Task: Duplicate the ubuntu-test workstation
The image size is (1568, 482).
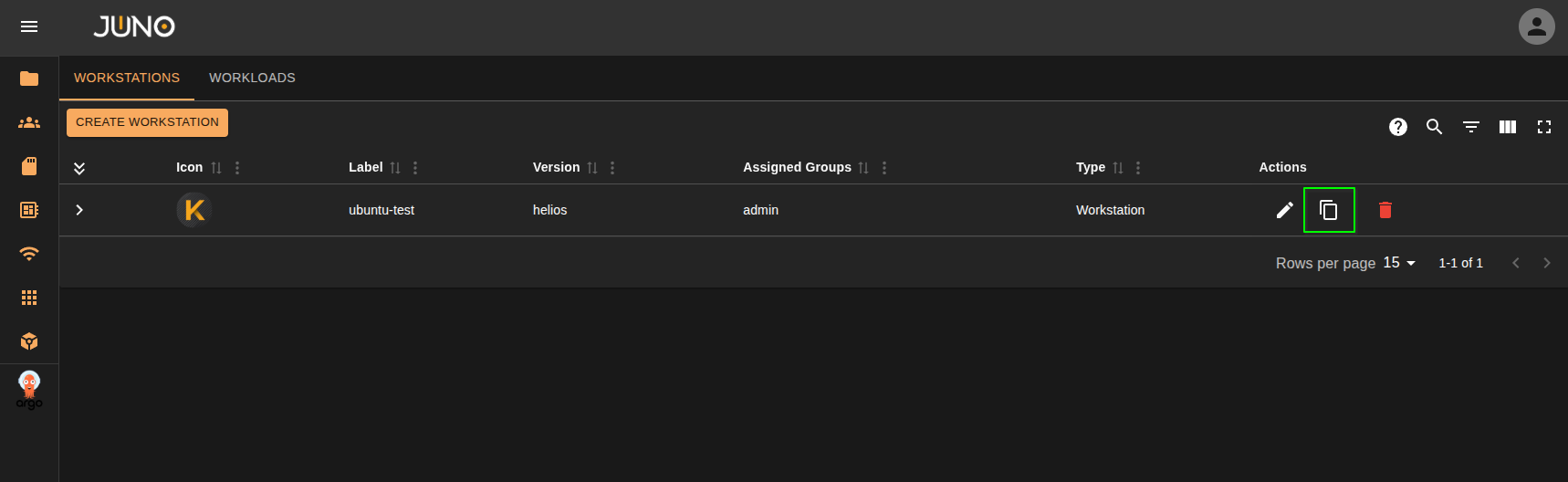Action: 1329,210
